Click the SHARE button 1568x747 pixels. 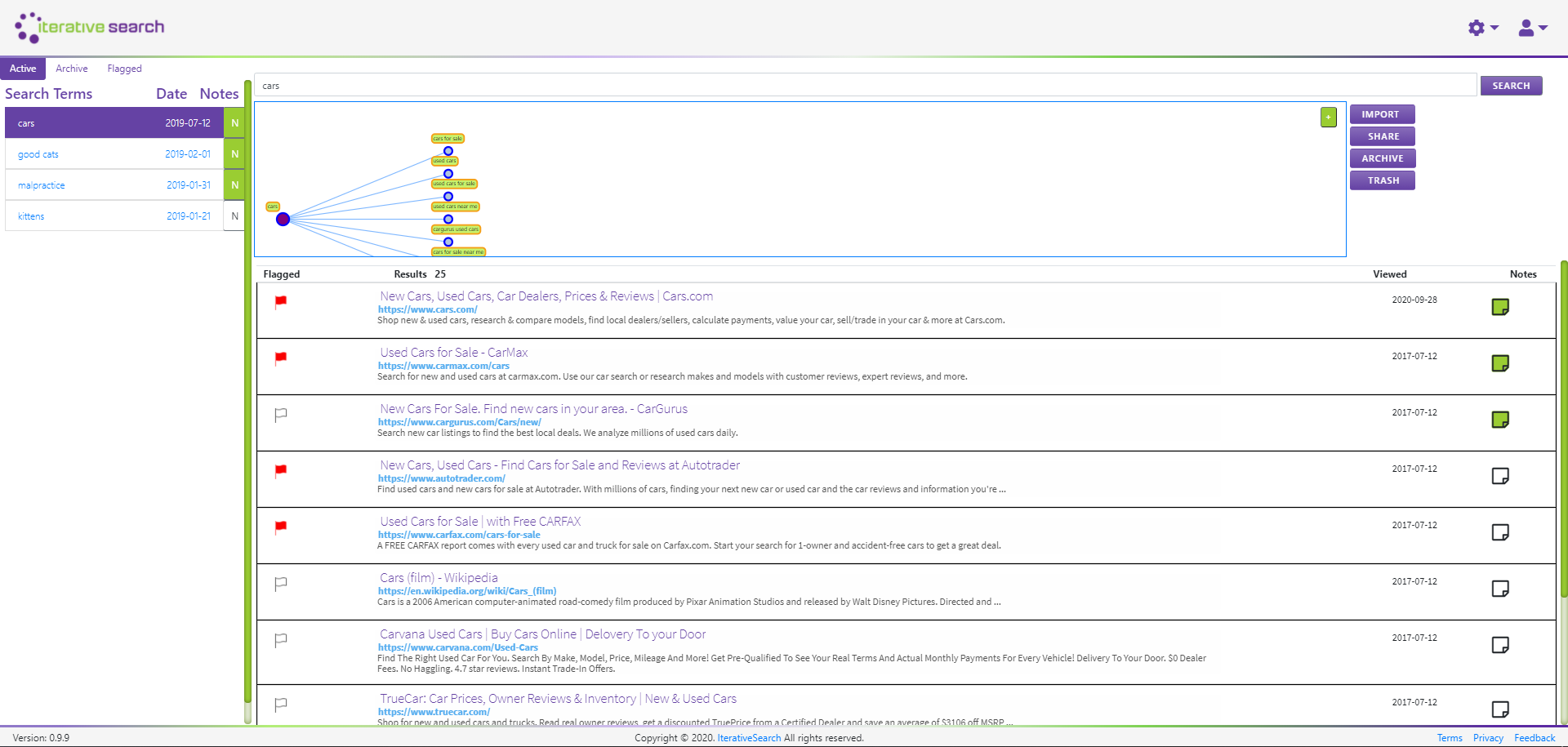[1382, 136]
